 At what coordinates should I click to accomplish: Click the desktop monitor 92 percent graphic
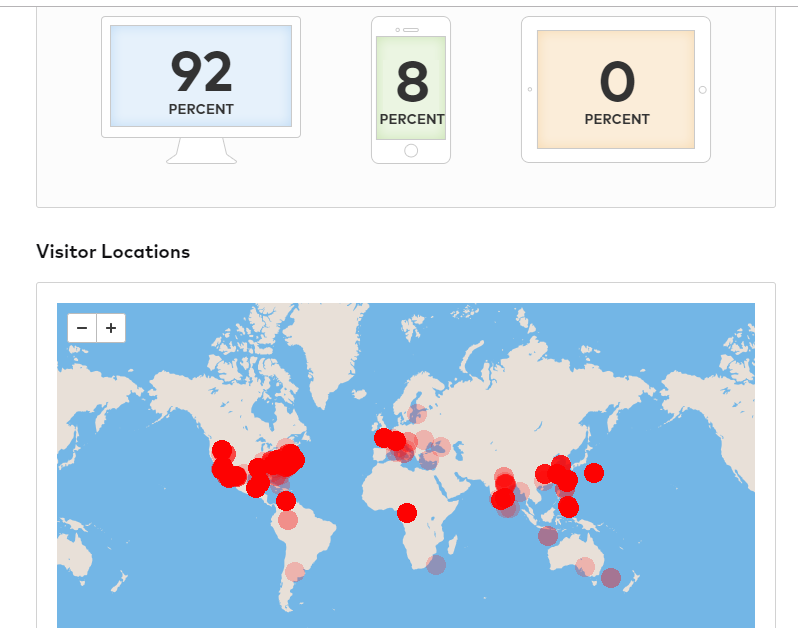[x=201, y=90]
